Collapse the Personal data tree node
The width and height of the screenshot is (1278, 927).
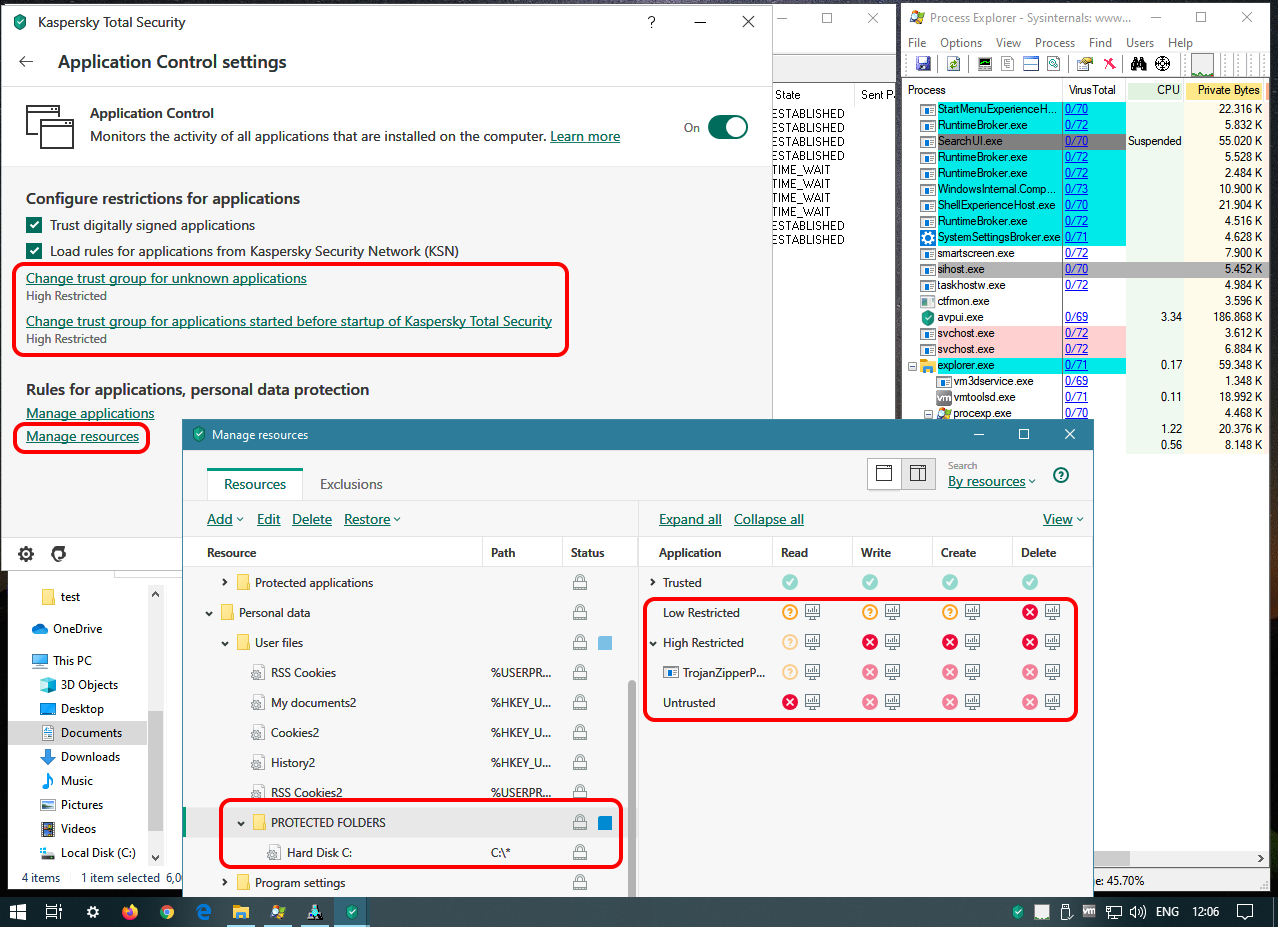point(209,613)
